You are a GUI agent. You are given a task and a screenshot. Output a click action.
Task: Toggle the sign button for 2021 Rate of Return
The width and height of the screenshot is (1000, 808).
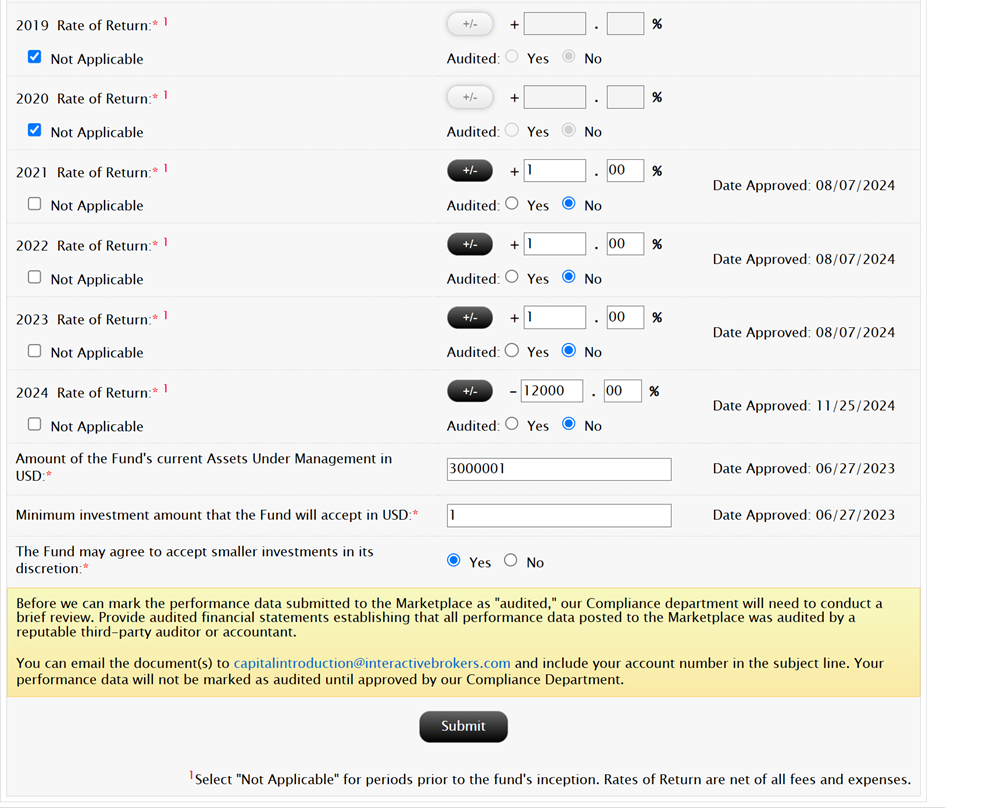[470, 170]
